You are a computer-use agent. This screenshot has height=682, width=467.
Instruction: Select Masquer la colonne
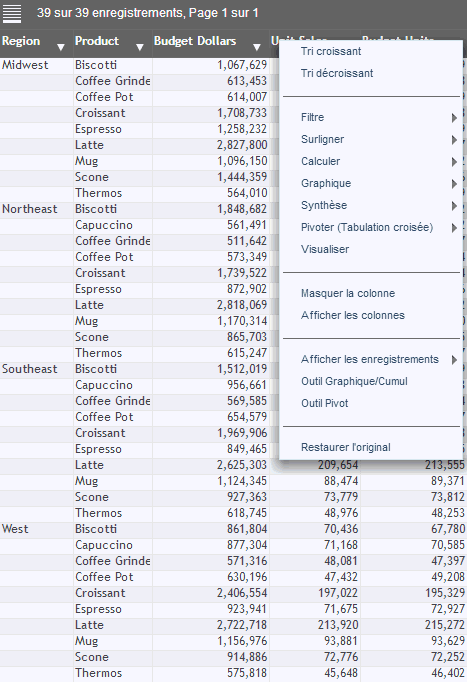click(x=348, y=293)
